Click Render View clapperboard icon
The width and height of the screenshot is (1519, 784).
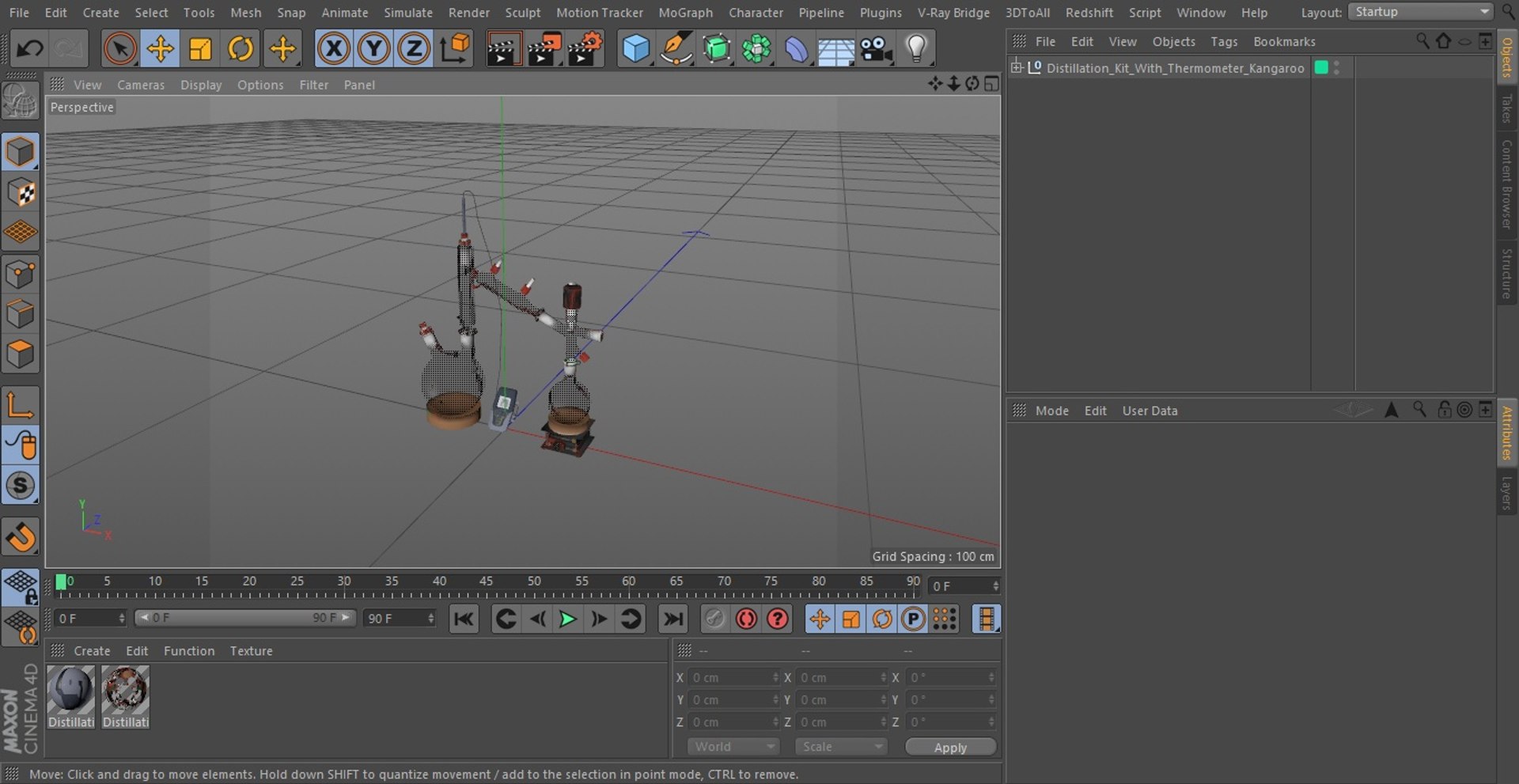[x=503, y=49]
